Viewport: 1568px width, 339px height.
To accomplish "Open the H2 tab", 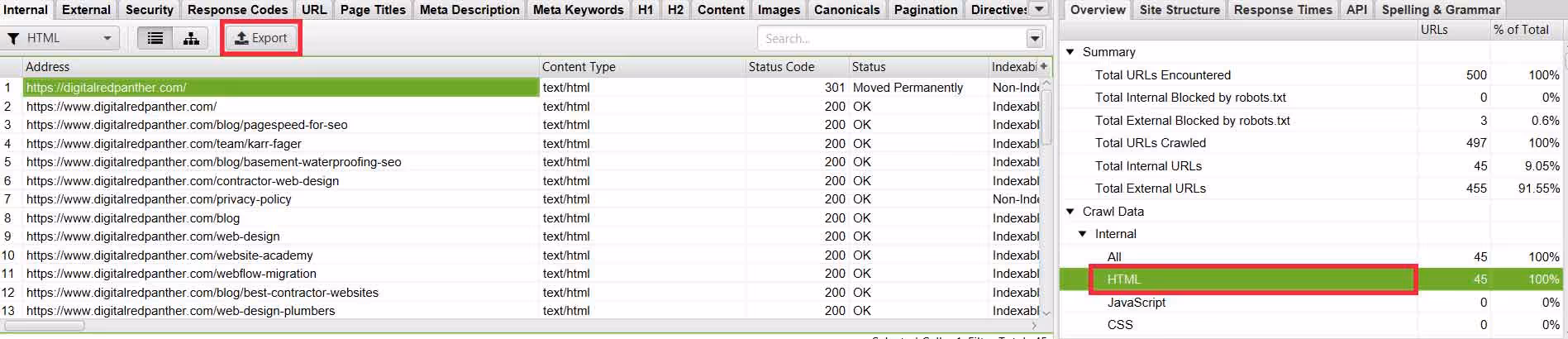I will [675, 10].
